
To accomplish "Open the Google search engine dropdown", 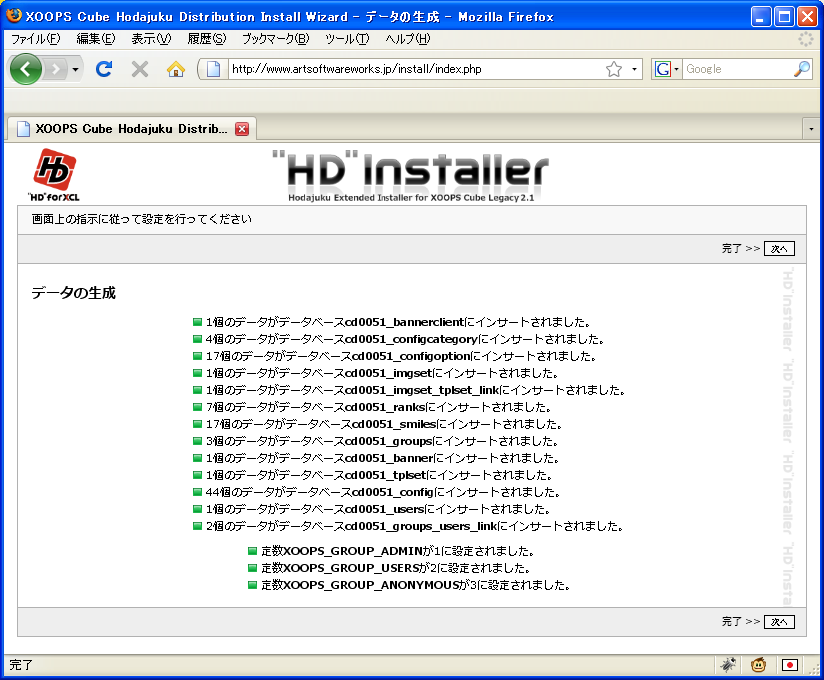I will click(x=667, y=69).
